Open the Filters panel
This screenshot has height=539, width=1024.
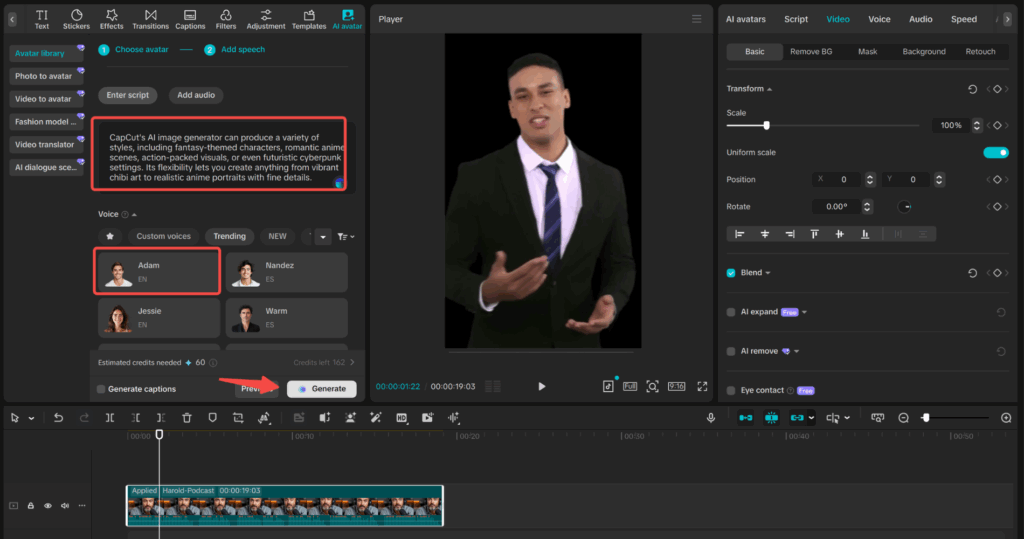click(x=226, y=19)
